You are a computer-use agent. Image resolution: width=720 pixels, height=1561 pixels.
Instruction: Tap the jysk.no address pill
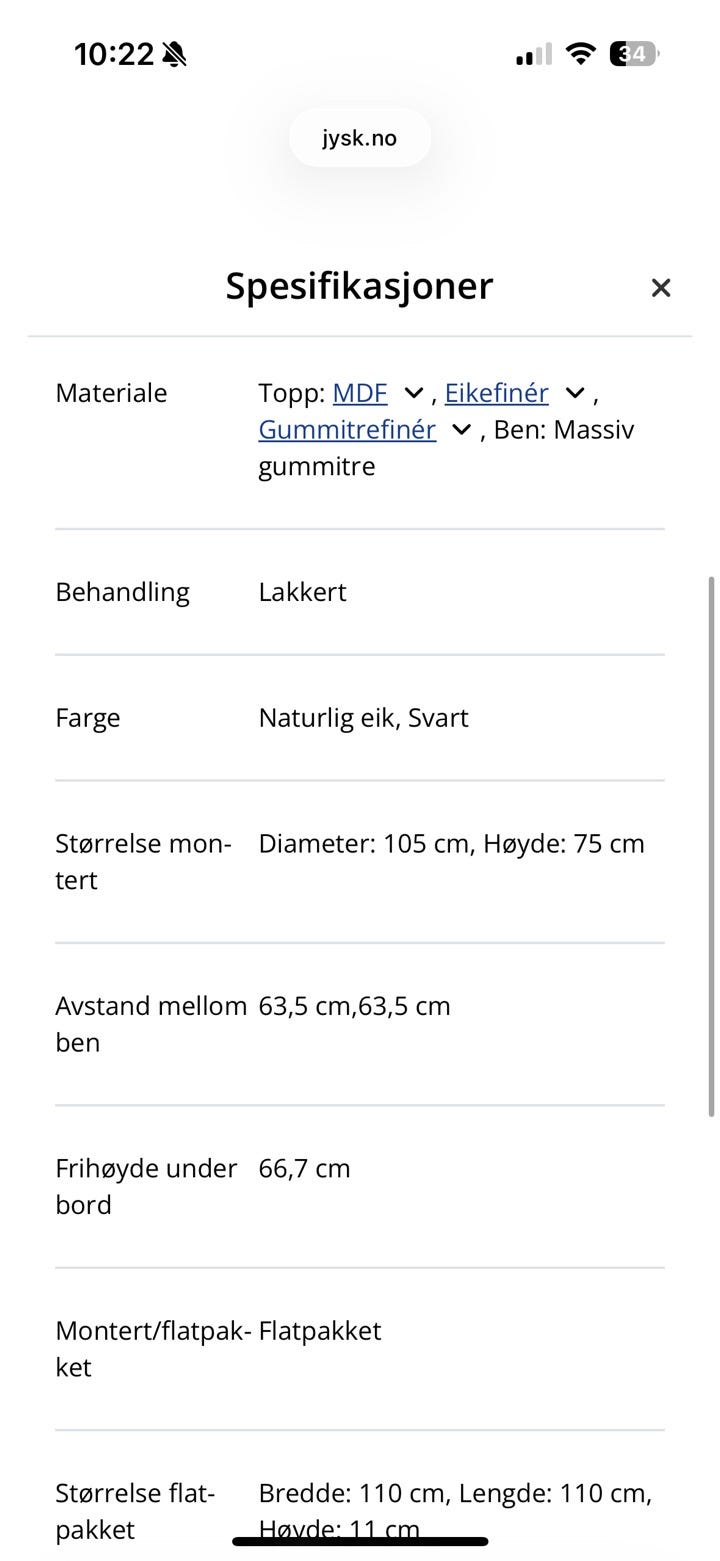(x=360, y=138)
